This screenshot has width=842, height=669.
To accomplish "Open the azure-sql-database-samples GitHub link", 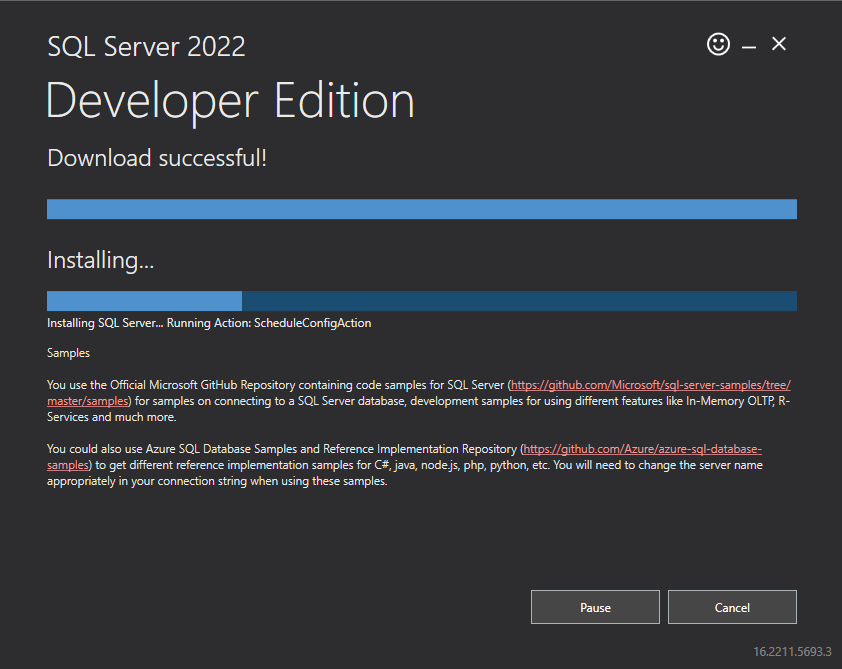I will tap(642, 449).
